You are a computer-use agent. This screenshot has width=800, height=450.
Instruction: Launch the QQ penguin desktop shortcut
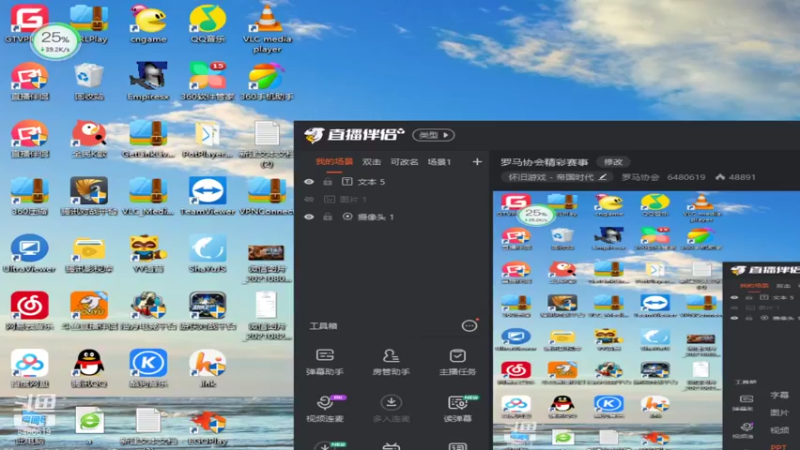(89, 368)
